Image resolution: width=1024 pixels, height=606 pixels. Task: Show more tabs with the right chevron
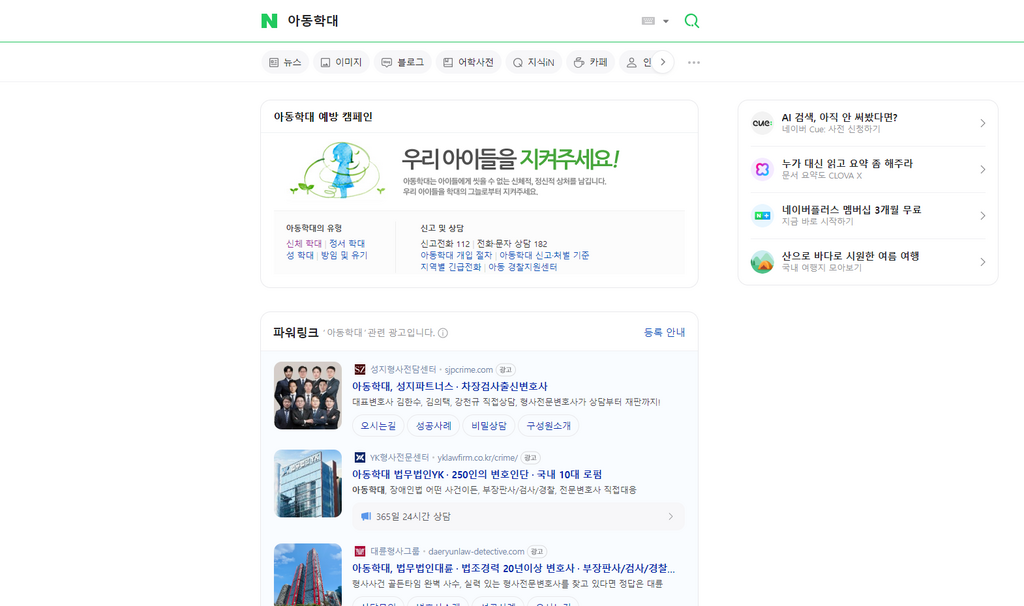coord(663,62)
